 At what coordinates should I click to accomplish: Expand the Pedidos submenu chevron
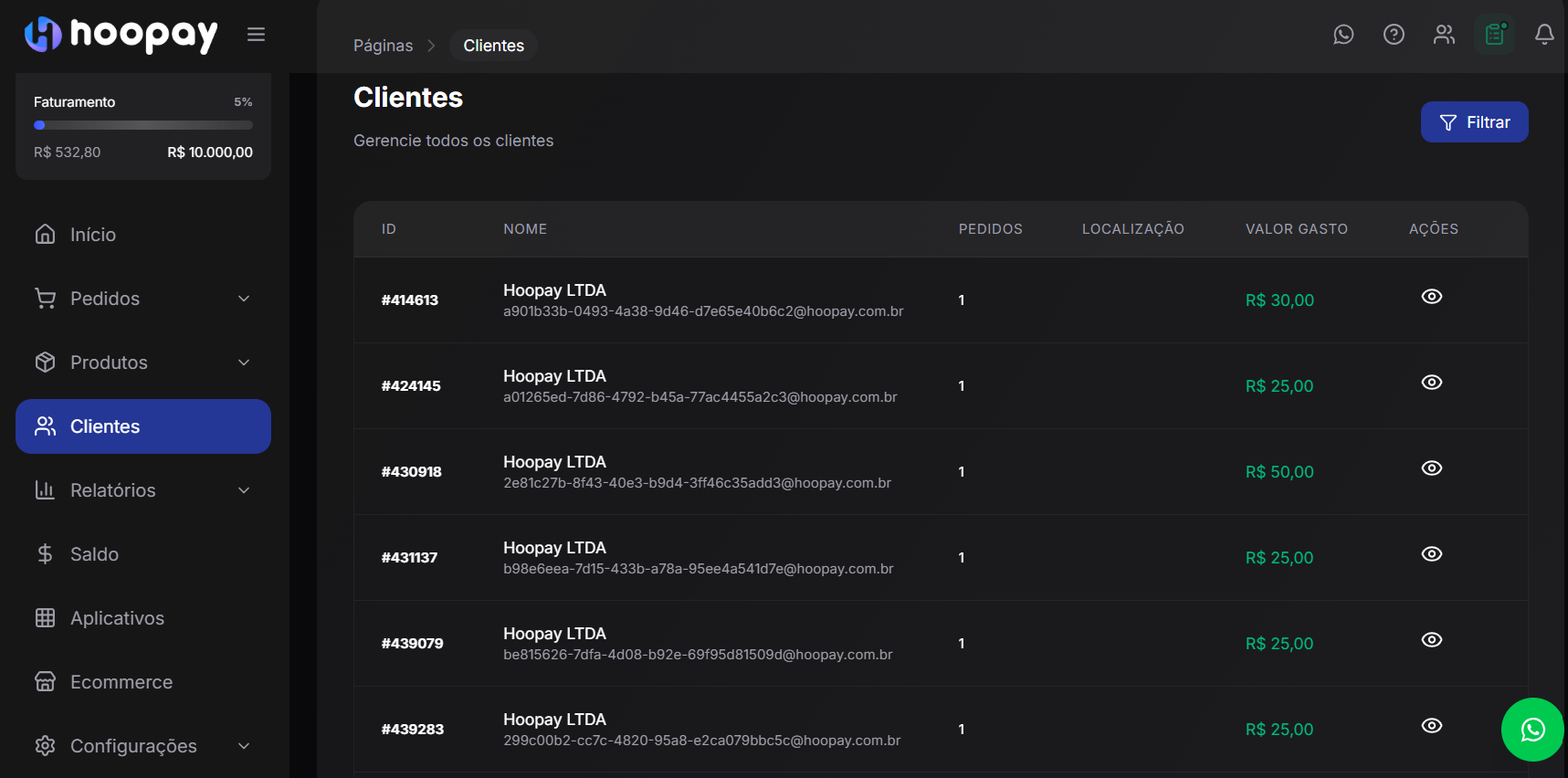pyautogui.click(x=244, y=299)
